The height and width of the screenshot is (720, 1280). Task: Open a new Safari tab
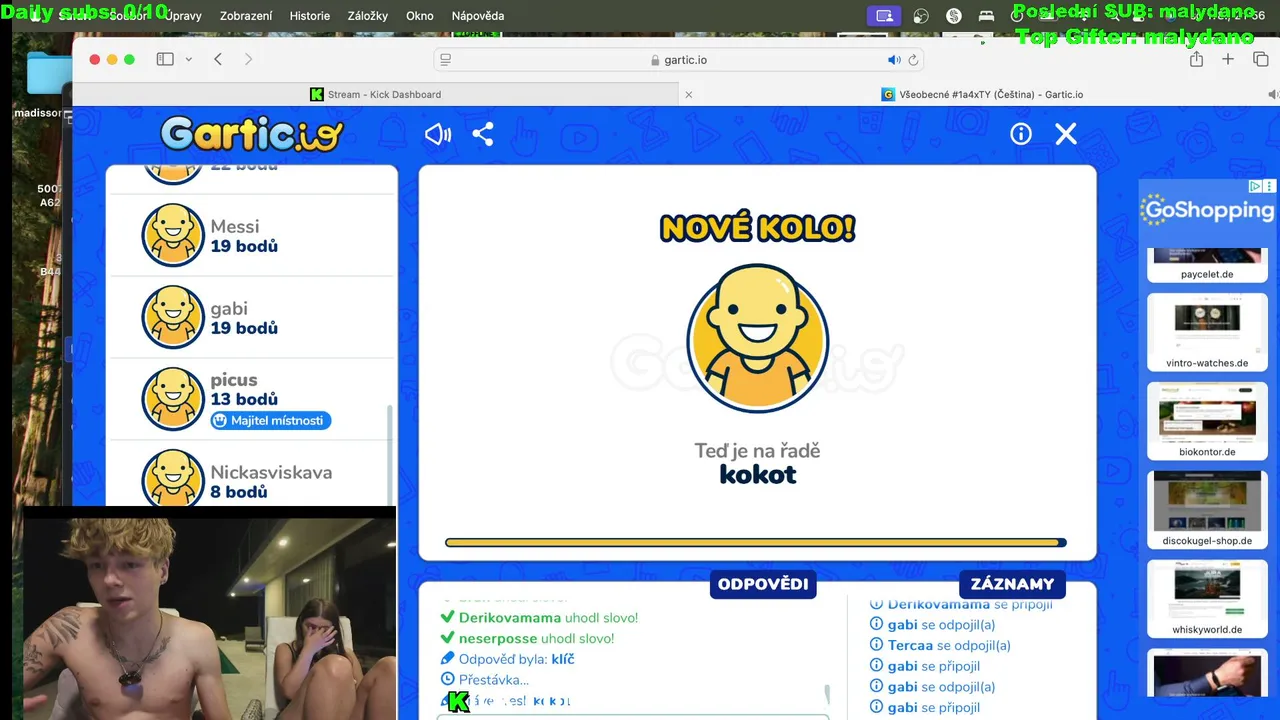(x=1228, y=59)
